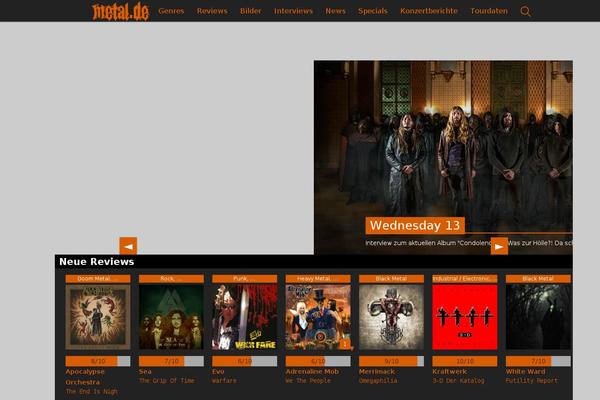Viewport: 600px width, 400px height.
Task: Open Merrimack album cover
Action: (x=391, y=317)
